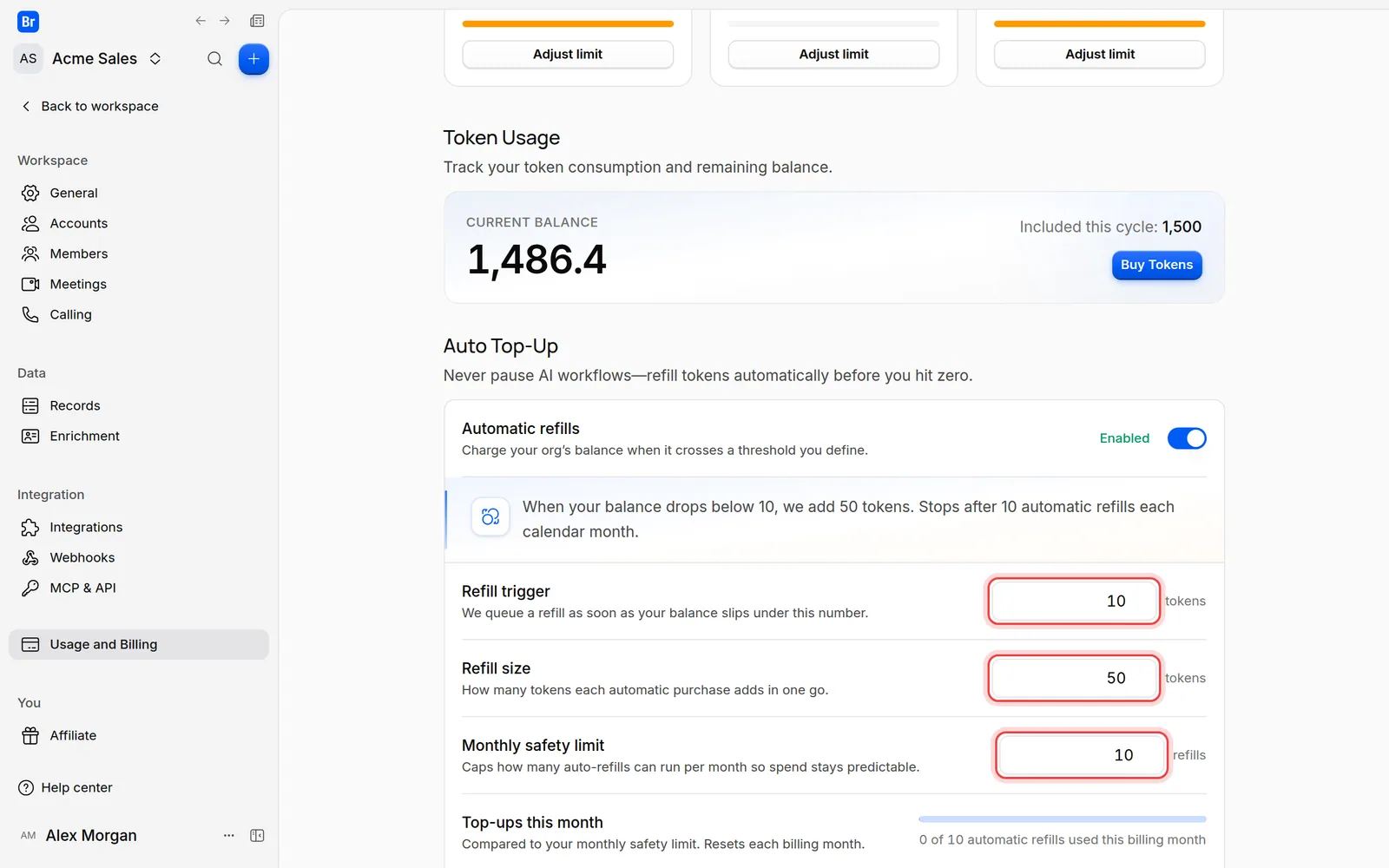This screenshot has height=868, width=1389.
Task: Click the Enrichment icon in sidebar
Action: tap(30, 436)
